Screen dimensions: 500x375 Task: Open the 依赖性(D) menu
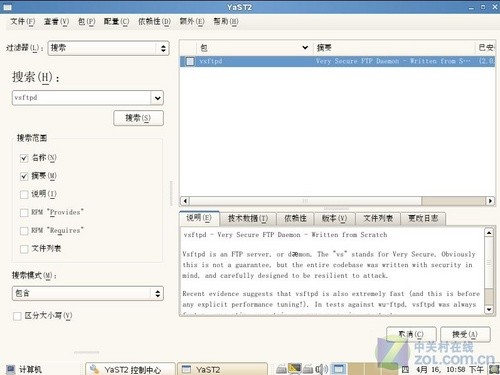[x=154, y=22]
